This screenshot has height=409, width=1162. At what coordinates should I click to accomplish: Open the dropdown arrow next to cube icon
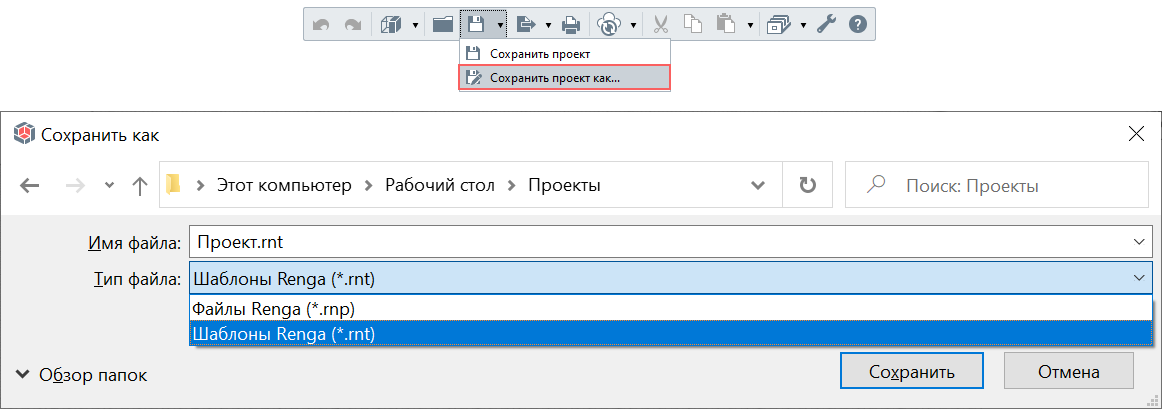[x=415, y=25]
